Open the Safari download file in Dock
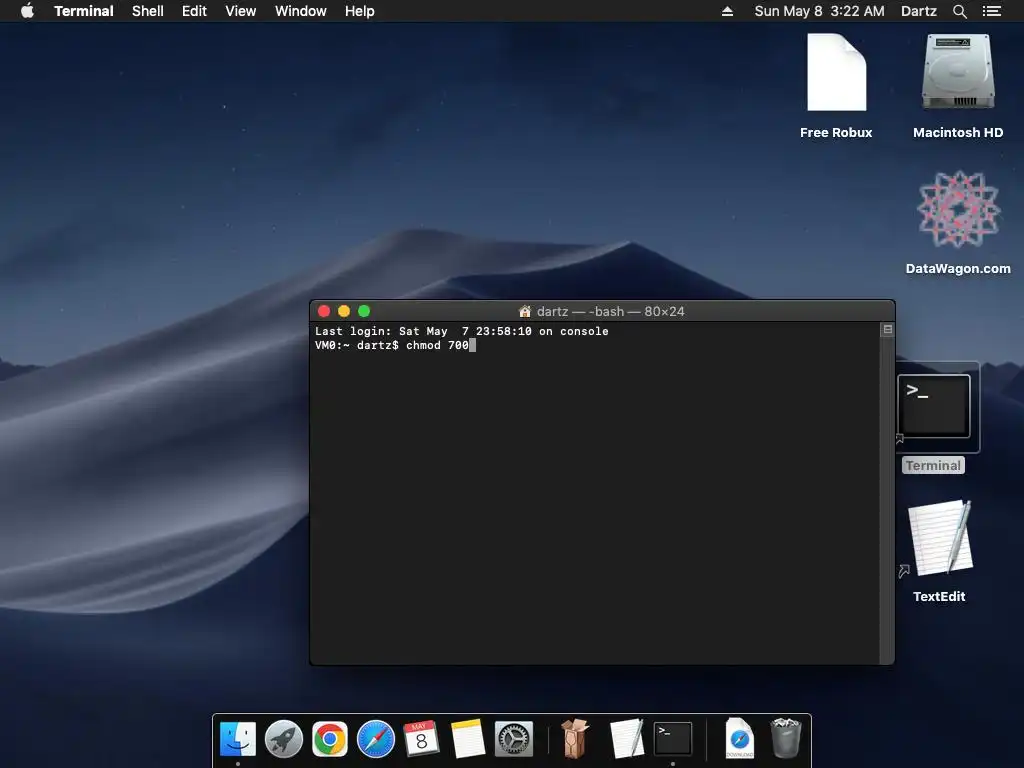Image resolution: width=1024 pixels, height=768 pixels. [x=740, y=739]
